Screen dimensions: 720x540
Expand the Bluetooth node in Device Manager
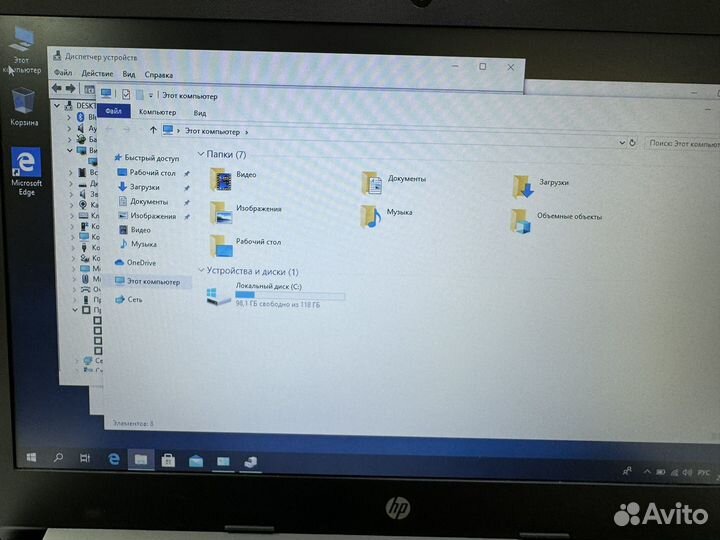pos(69,117)
